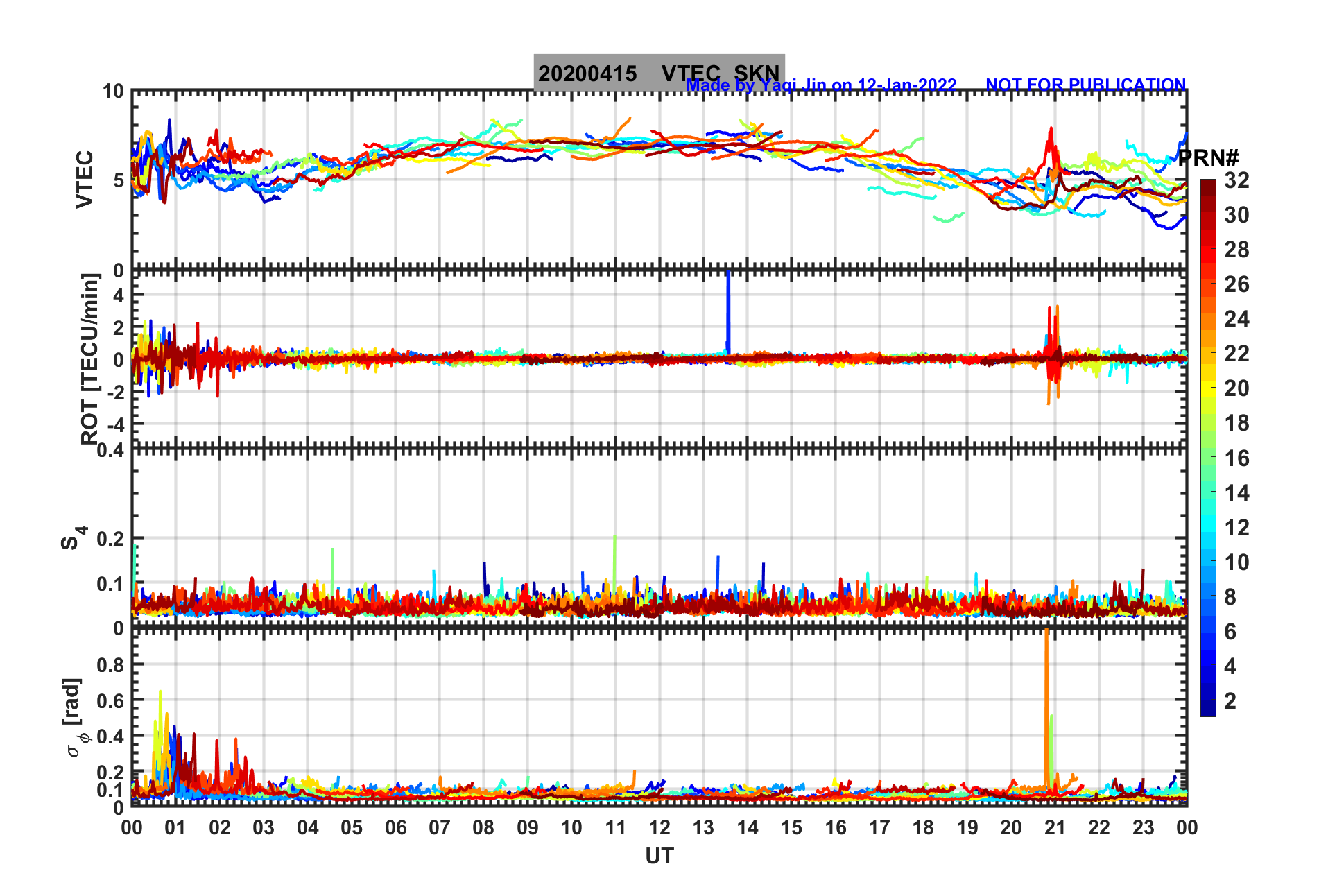
Task: Select the "VTEC" y-axis label
Action: point(85,179)
